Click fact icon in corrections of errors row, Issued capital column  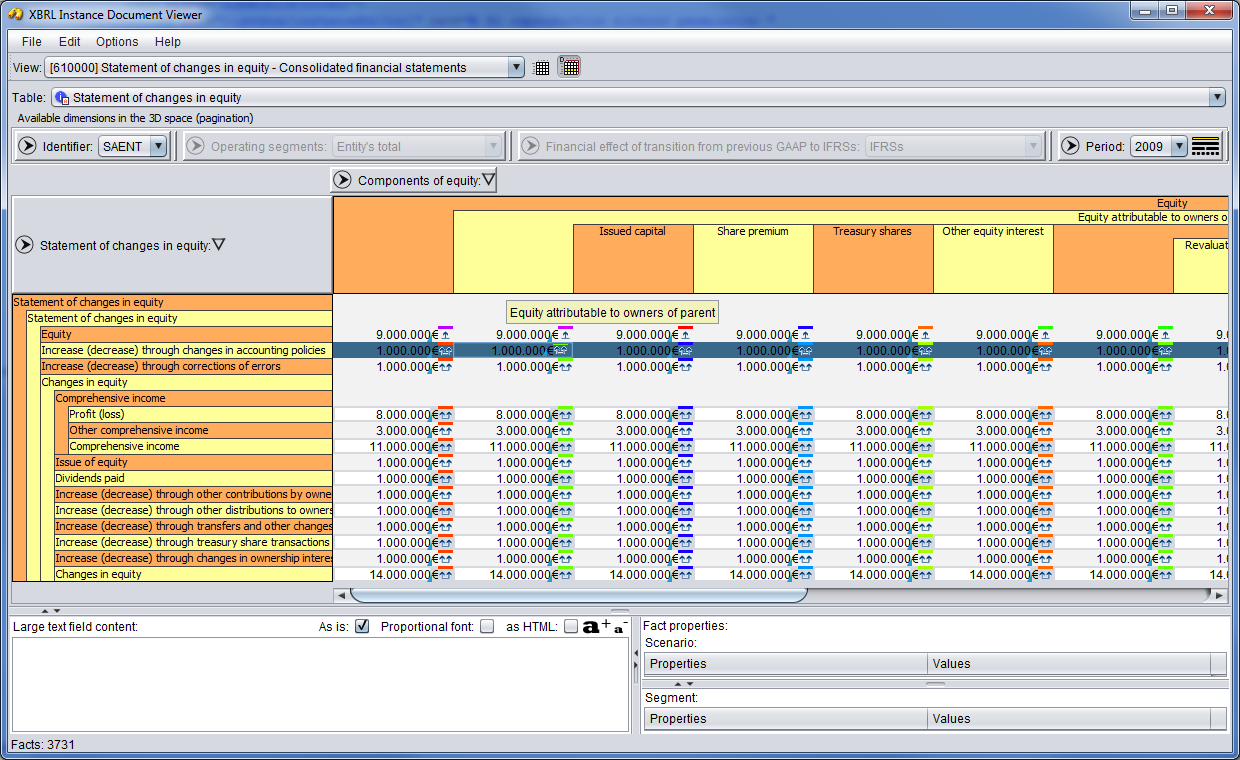tap(686, 366)
